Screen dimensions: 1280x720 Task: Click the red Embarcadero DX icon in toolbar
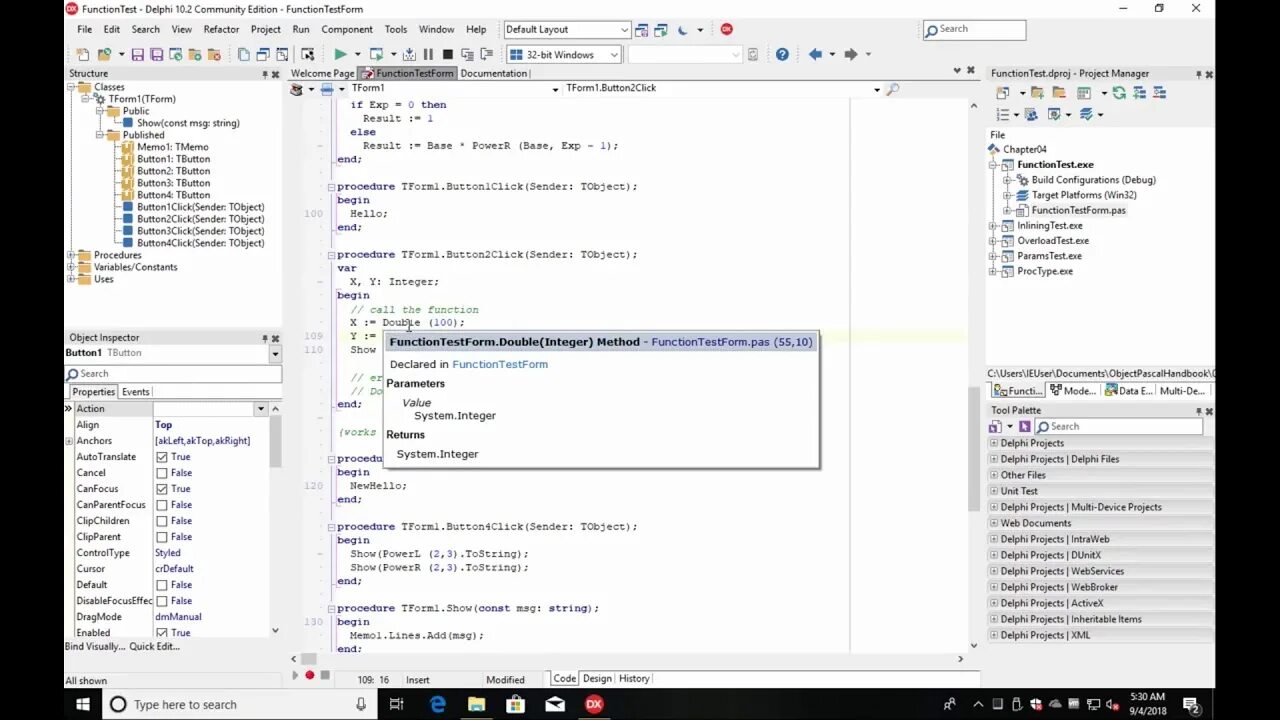(727, 29)
